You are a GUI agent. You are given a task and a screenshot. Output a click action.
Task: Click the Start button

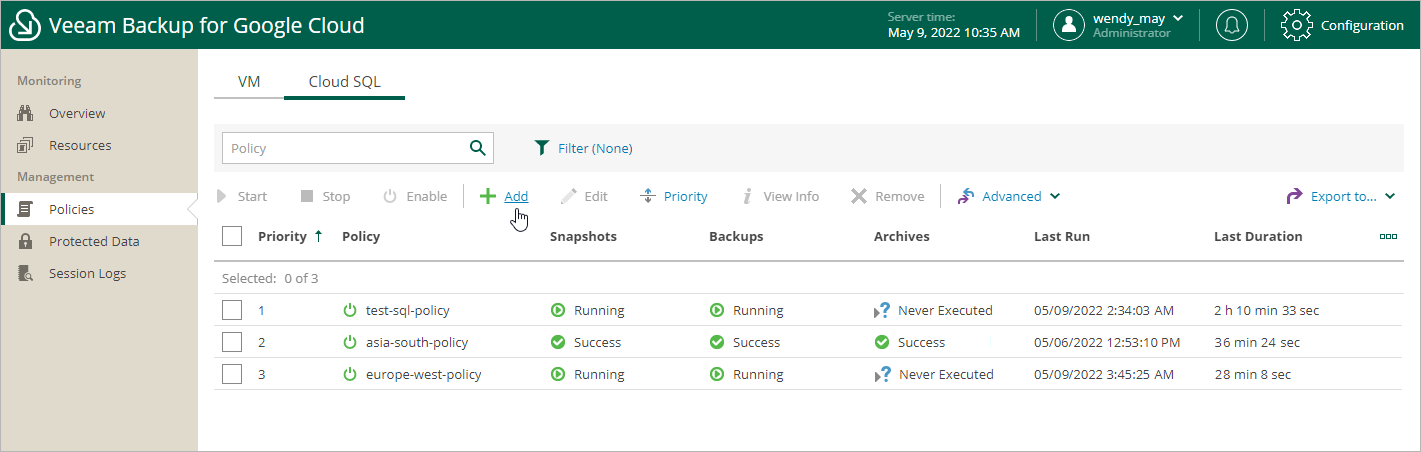(241, 196)
